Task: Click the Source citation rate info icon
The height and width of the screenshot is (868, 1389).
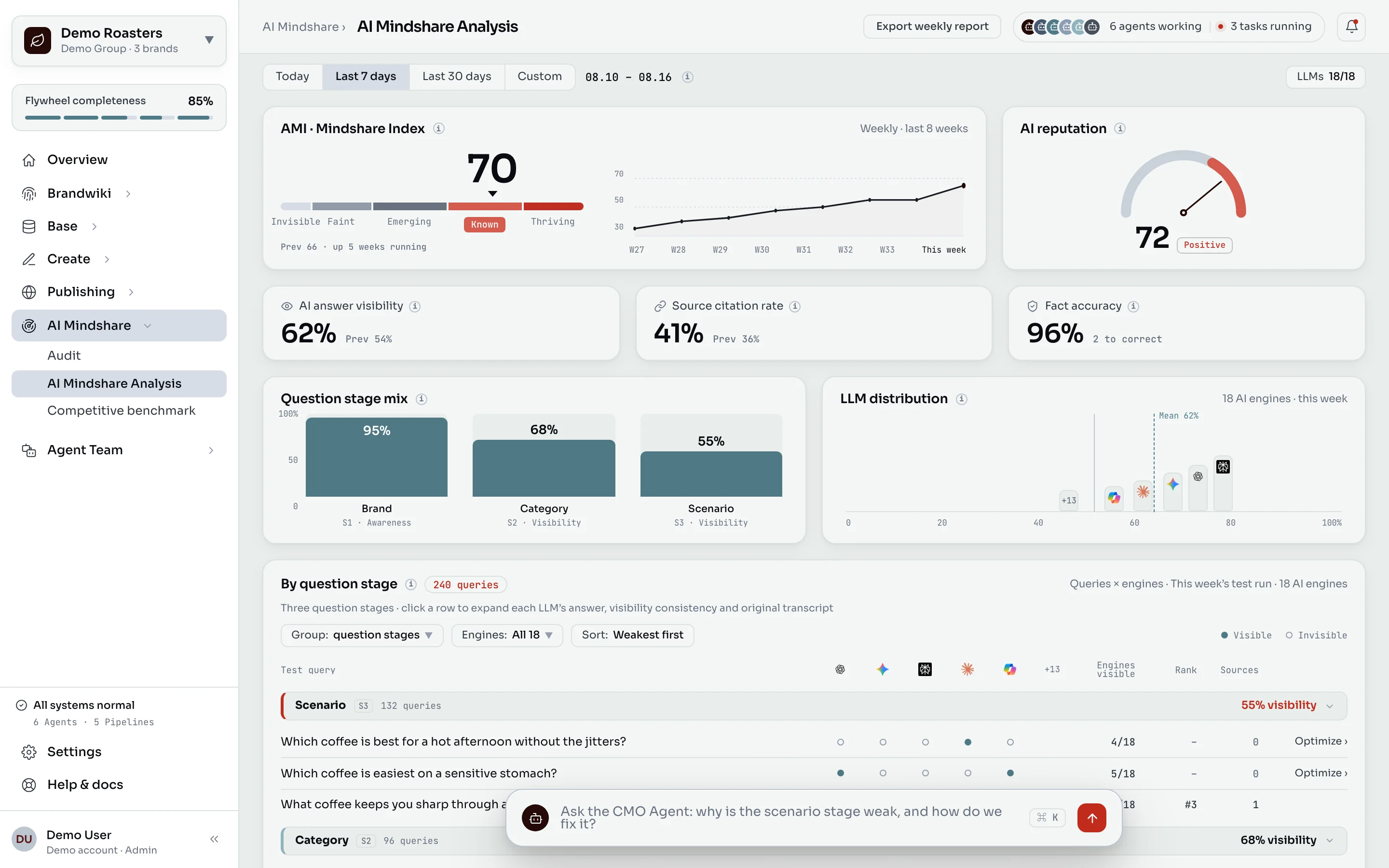Action: (x=794, y=307)
